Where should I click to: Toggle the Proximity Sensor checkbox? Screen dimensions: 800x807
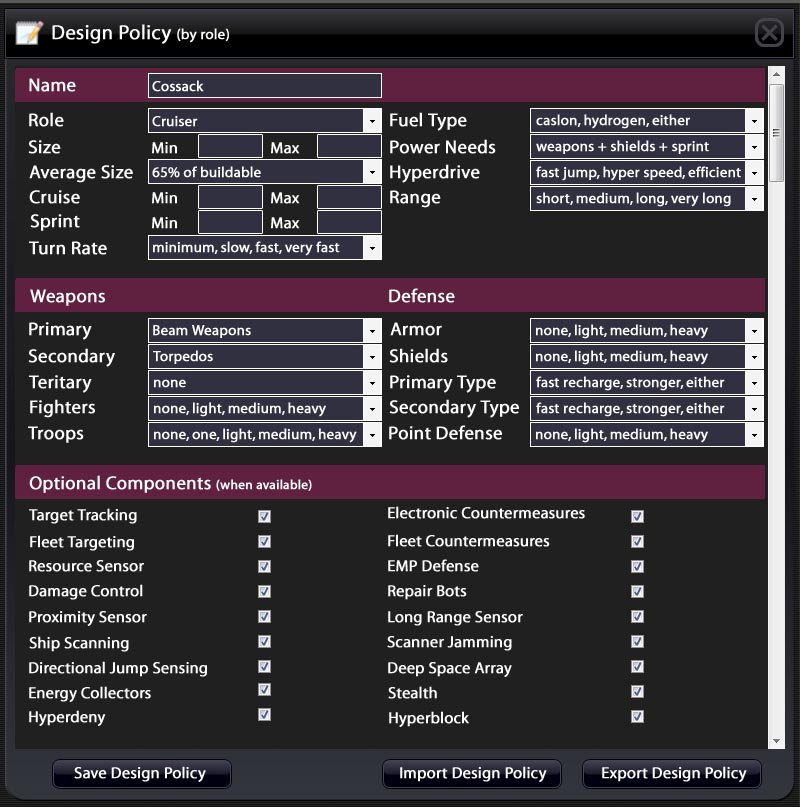click(264, 617)
